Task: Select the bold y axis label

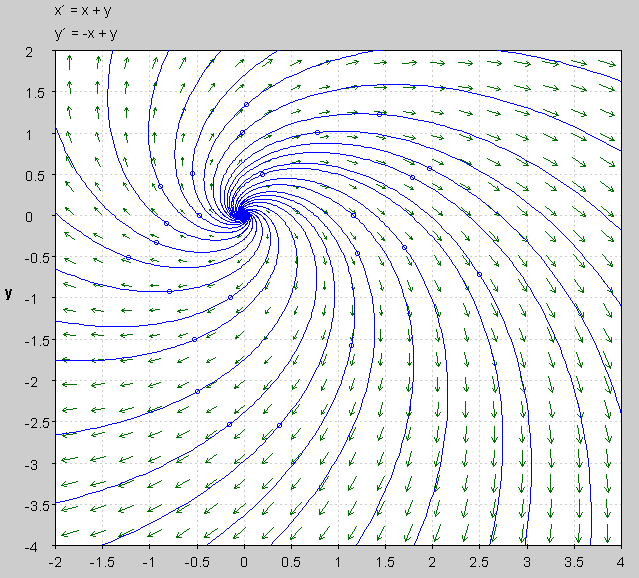Action: [x=9, y=293]
